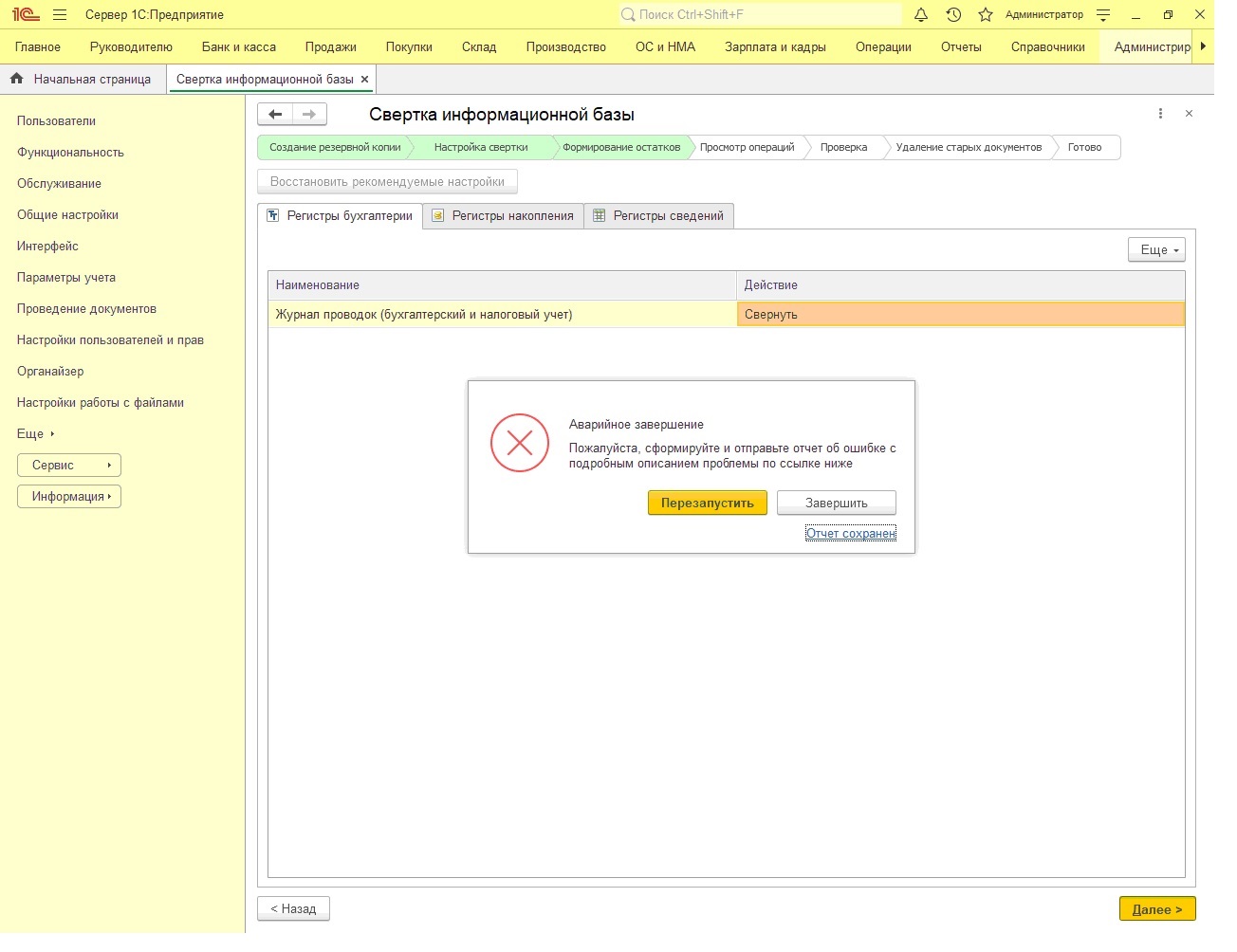Click the 1C logo icon
The width and height of the screenshot is (1237, 952).
(26, 15)
